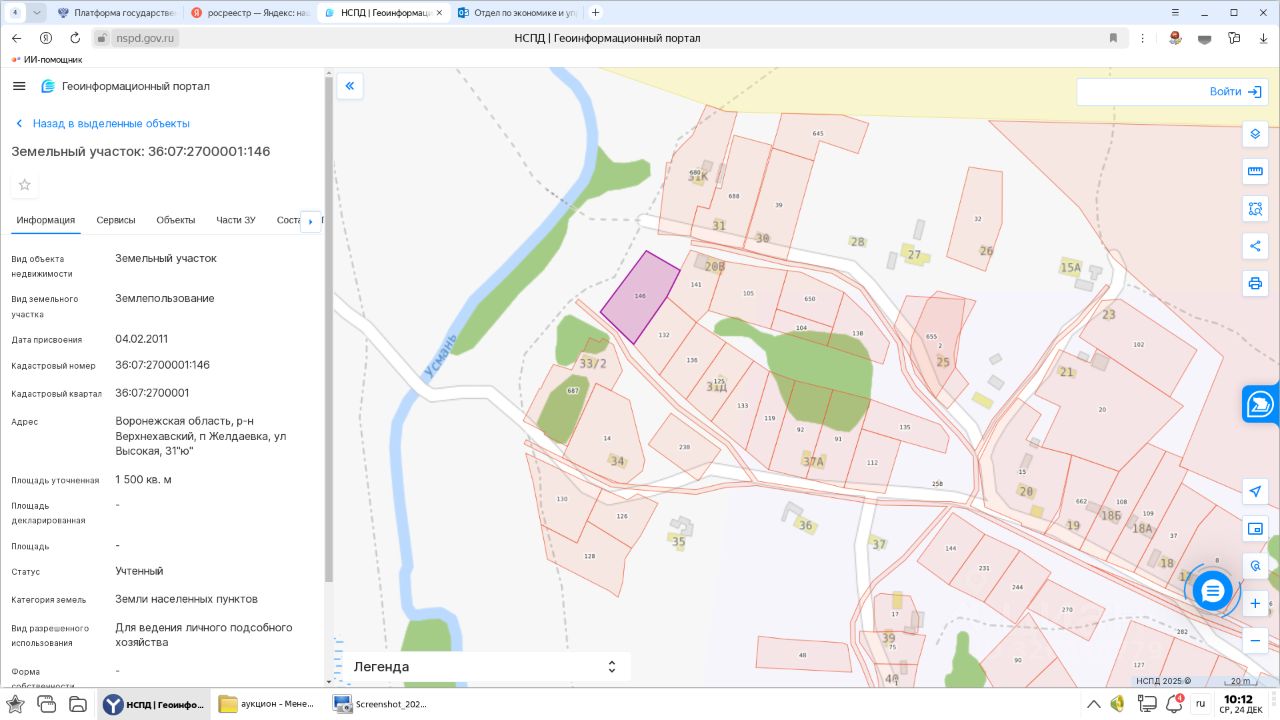Switch to the Объекты tab
1280x720 pixels.
point(176,220)
